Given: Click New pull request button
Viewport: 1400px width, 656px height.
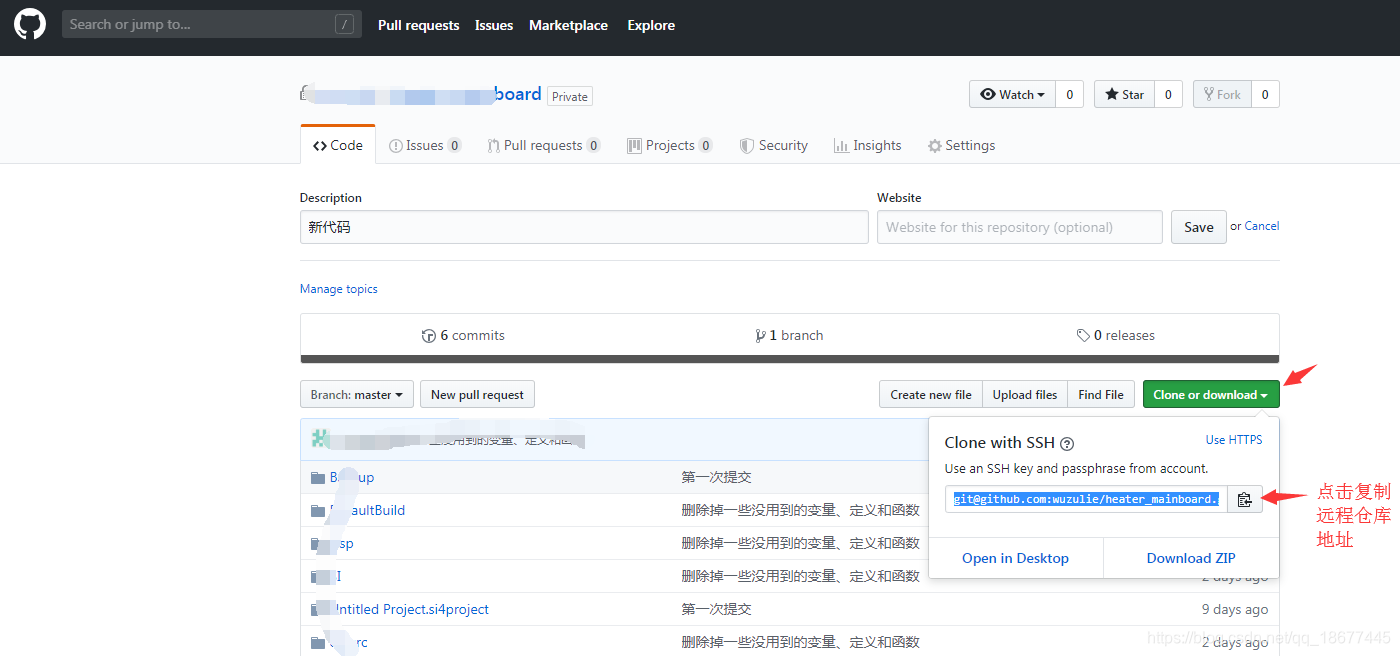Looking at the screenshot, I should coord(477,394).
